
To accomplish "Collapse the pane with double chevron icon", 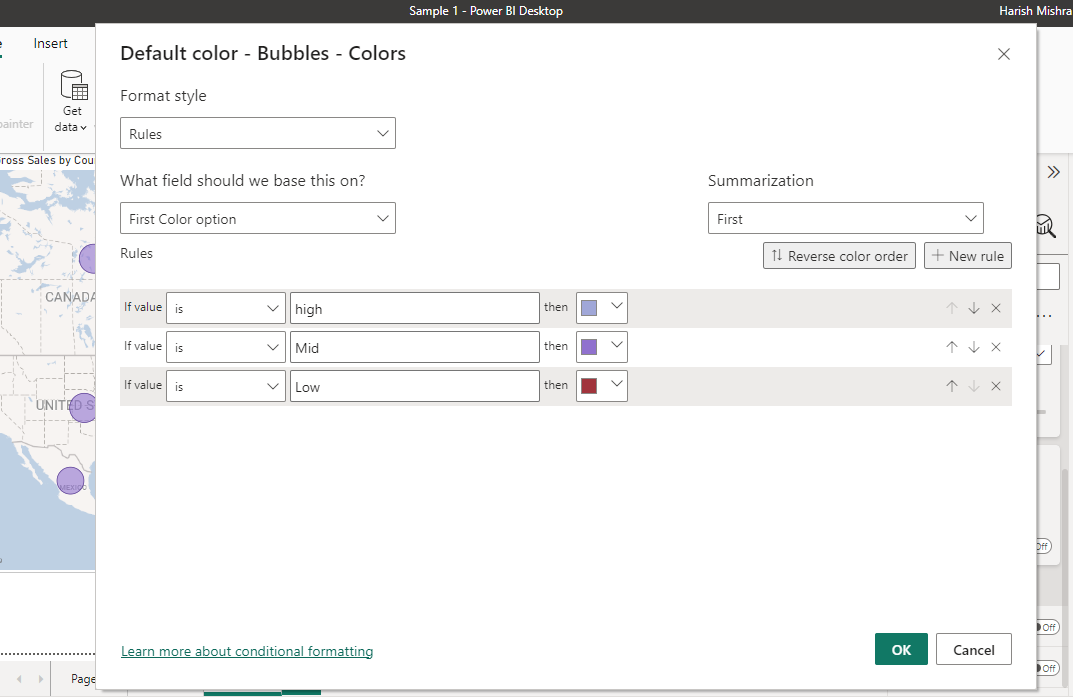I will pyautogui.click(x=1054, y=172).
